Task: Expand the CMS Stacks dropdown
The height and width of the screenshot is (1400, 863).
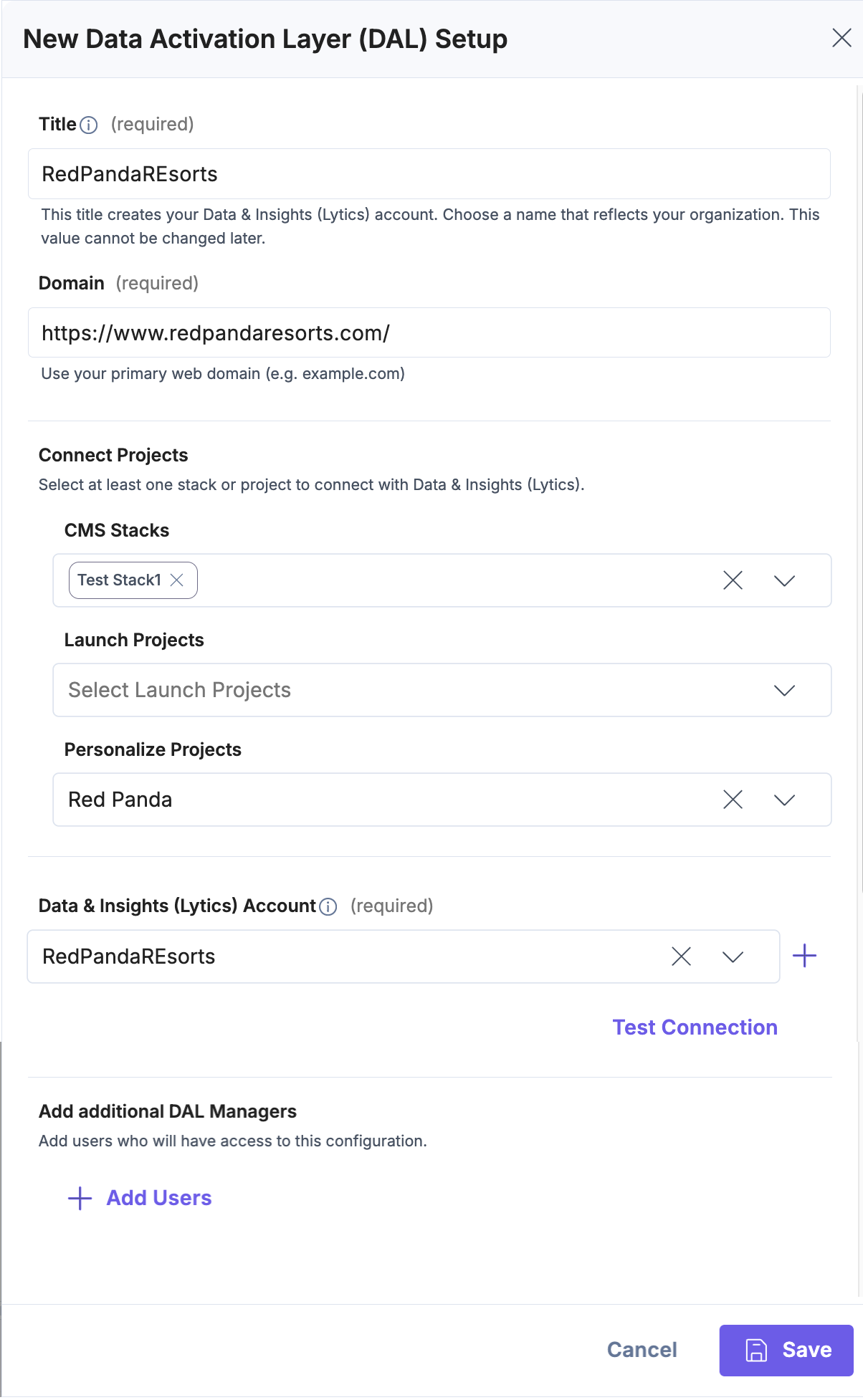Action: (784, 580)
